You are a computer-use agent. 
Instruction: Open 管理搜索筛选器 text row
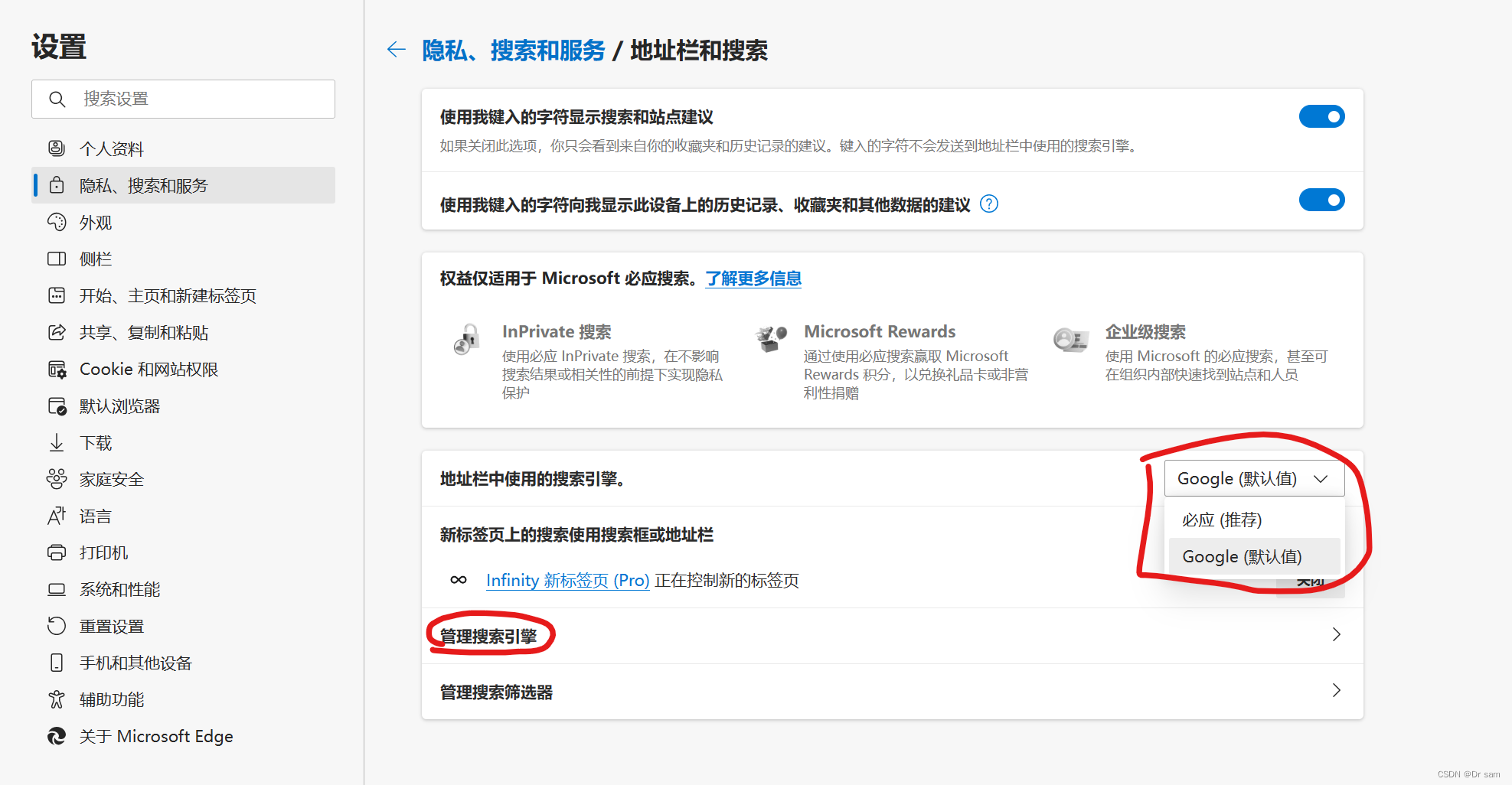coord(893,692)
